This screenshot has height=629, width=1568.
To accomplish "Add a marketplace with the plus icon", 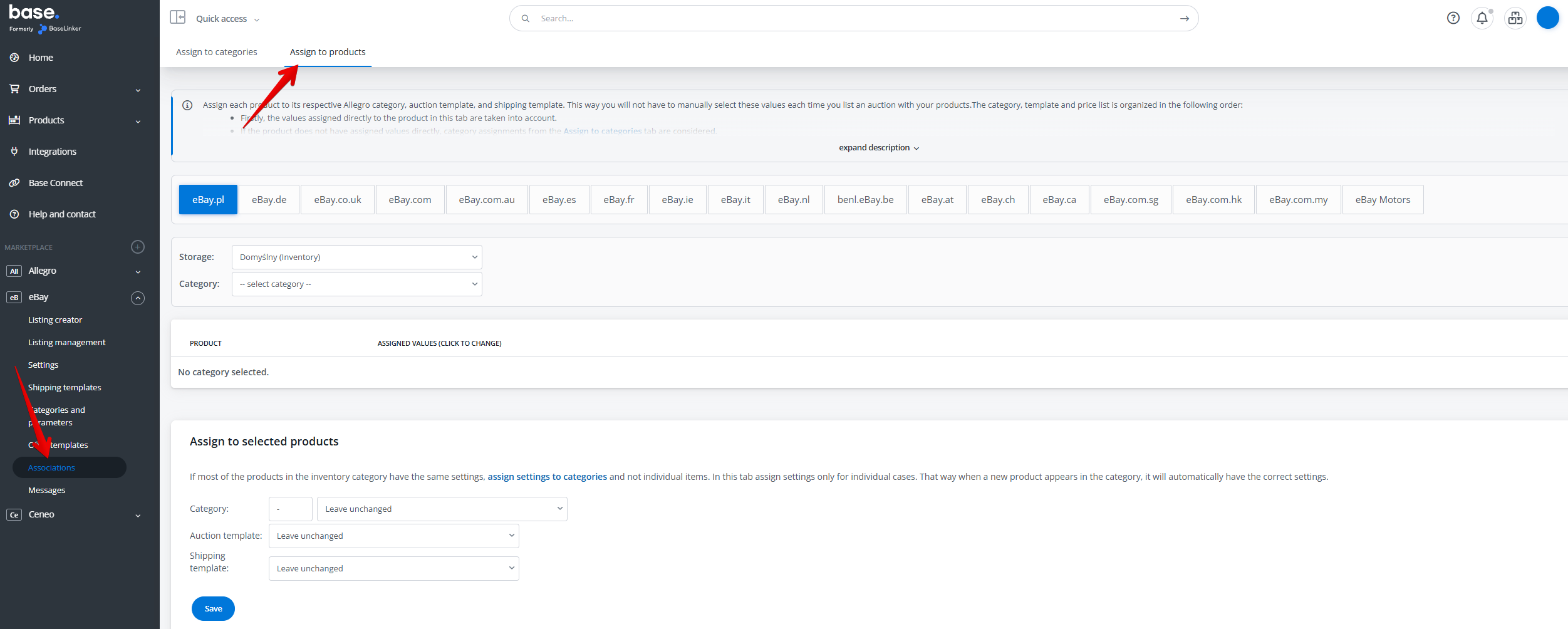I will point(138,247).
